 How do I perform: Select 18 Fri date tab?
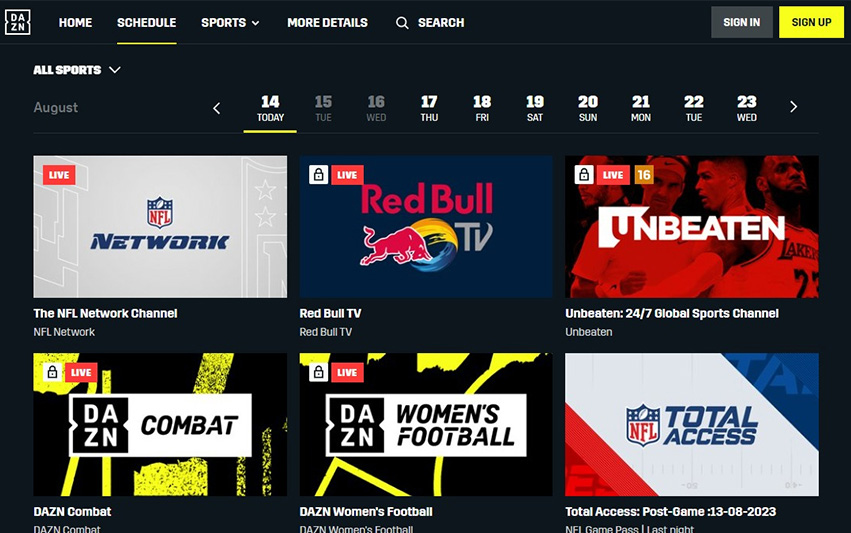[482, 109]
